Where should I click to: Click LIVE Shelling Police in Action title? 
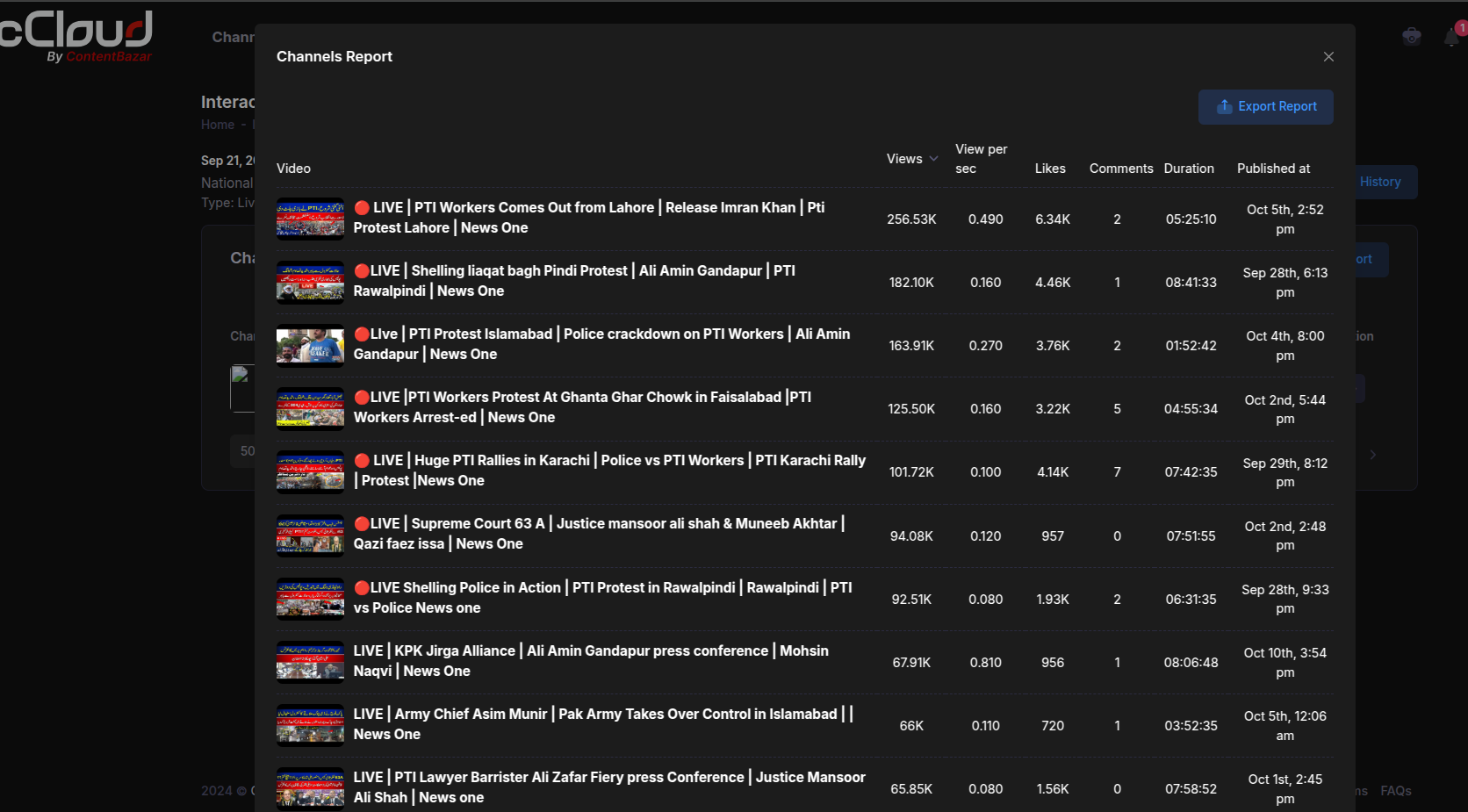(x=602, y=597)
